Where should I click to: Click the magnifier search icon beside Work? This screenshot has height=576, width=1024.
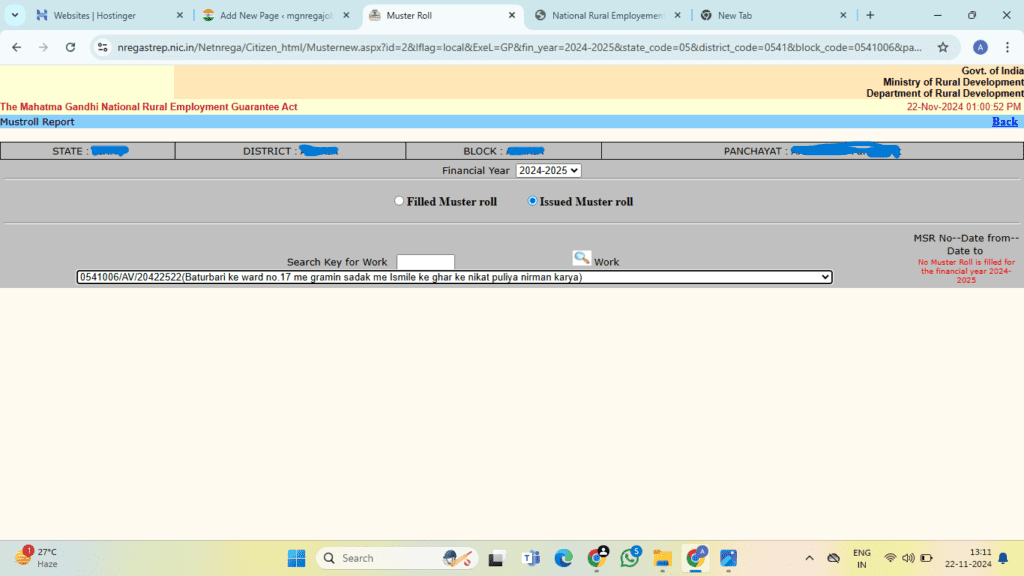pos(581,258)
